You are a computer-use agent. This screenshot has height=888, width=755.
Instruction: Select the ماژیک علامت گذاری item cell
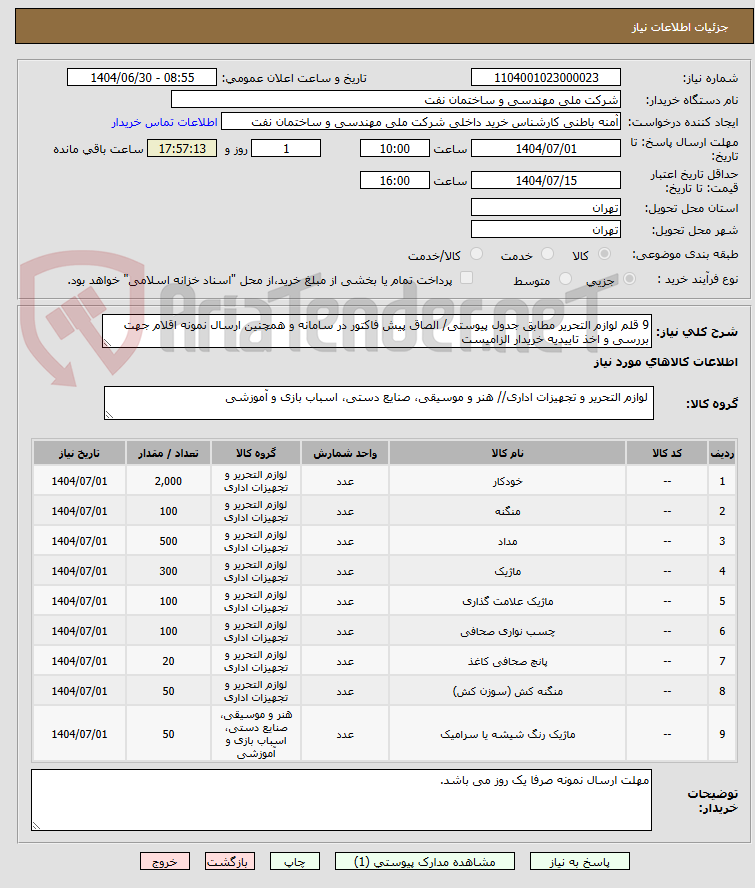point(507,601)
